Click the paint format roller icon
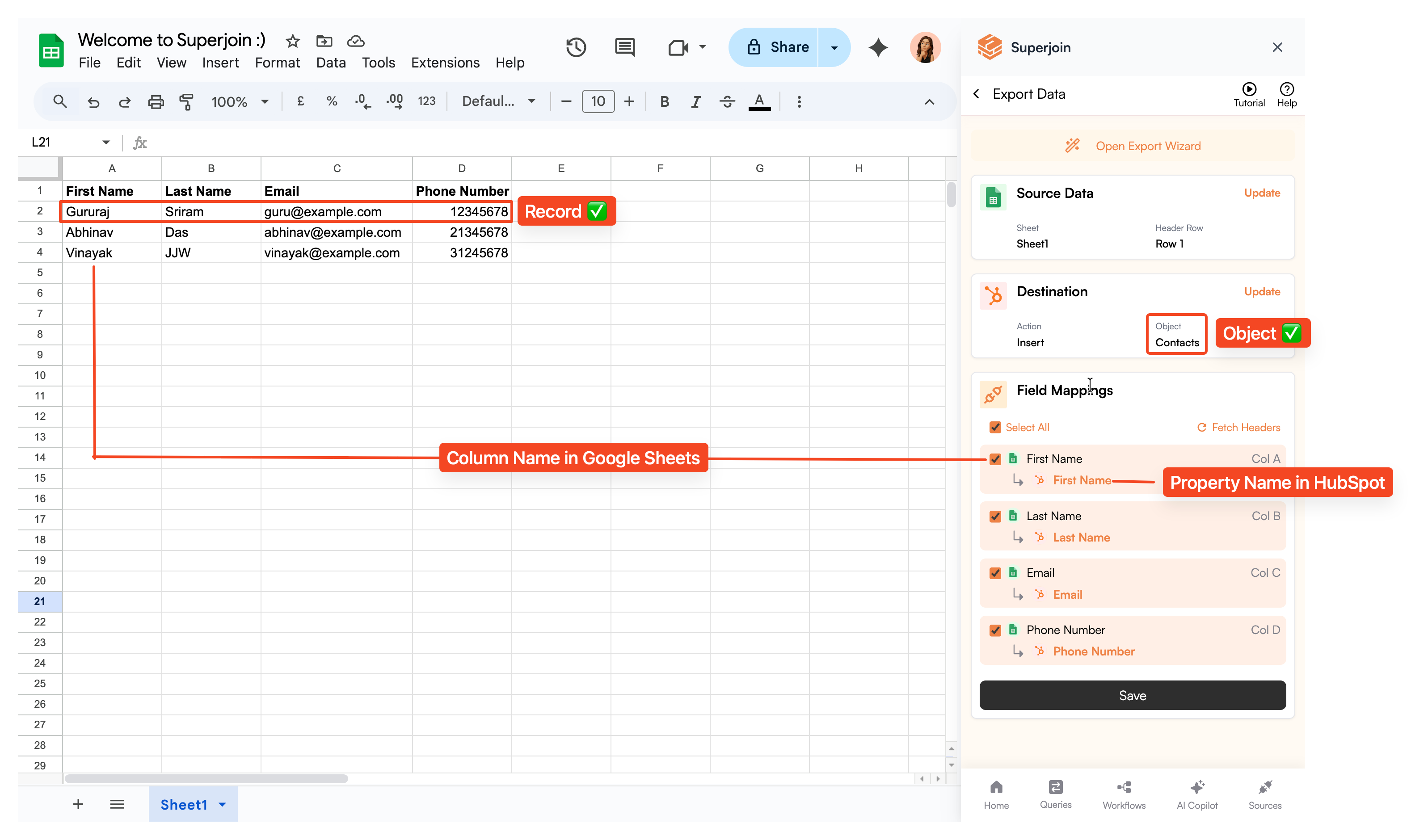 click(186, 102)
